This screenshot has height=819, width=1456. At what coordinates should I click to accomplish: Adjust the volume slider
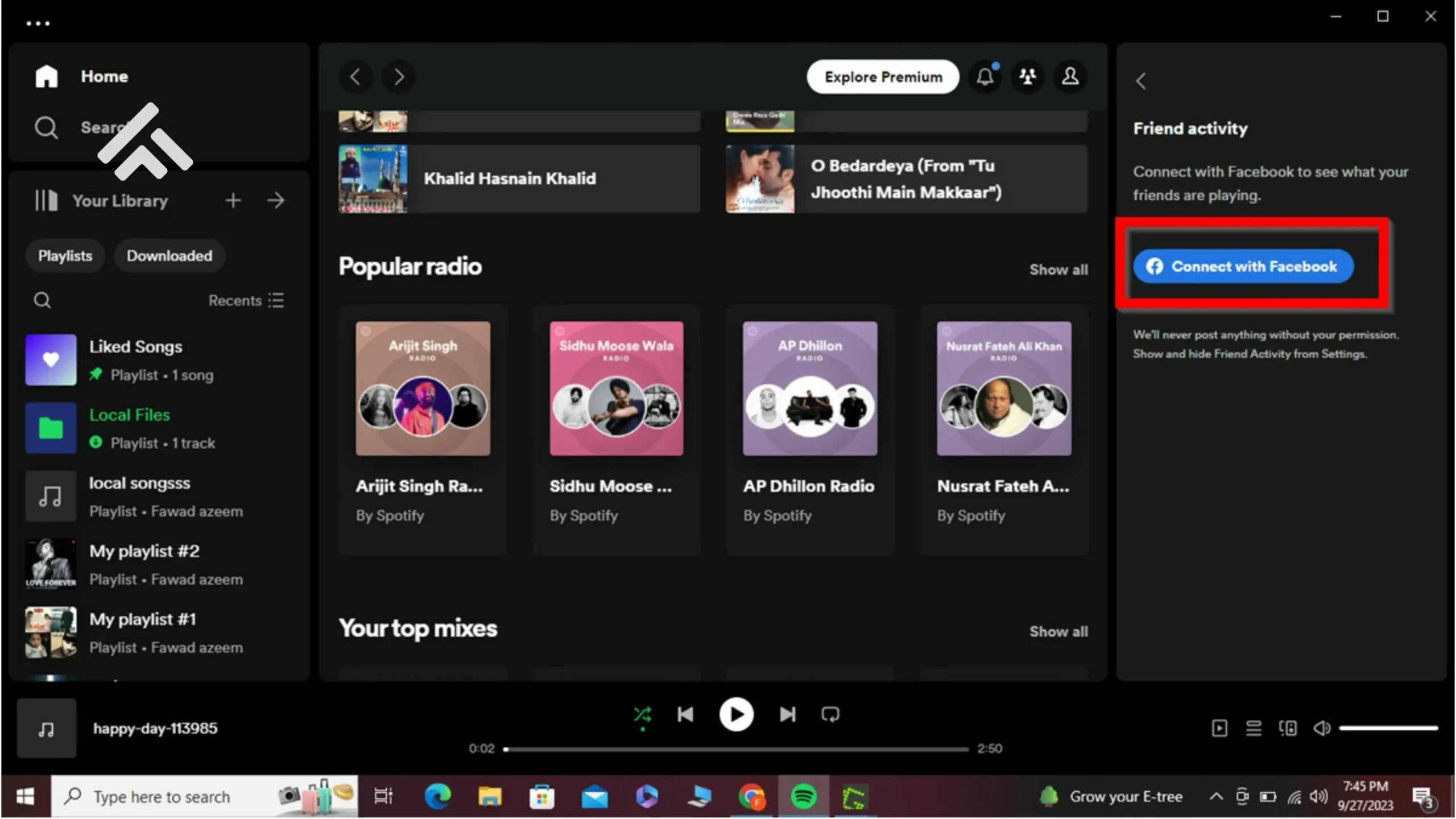coord(1388,728)
